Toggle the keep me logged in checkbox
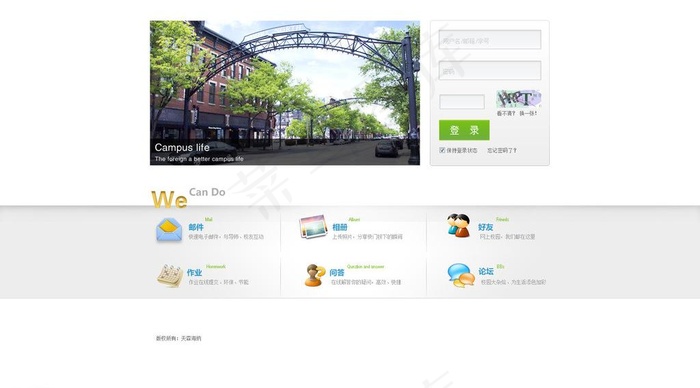The height and width of the screenshot is (388, 700). (442, 150)
